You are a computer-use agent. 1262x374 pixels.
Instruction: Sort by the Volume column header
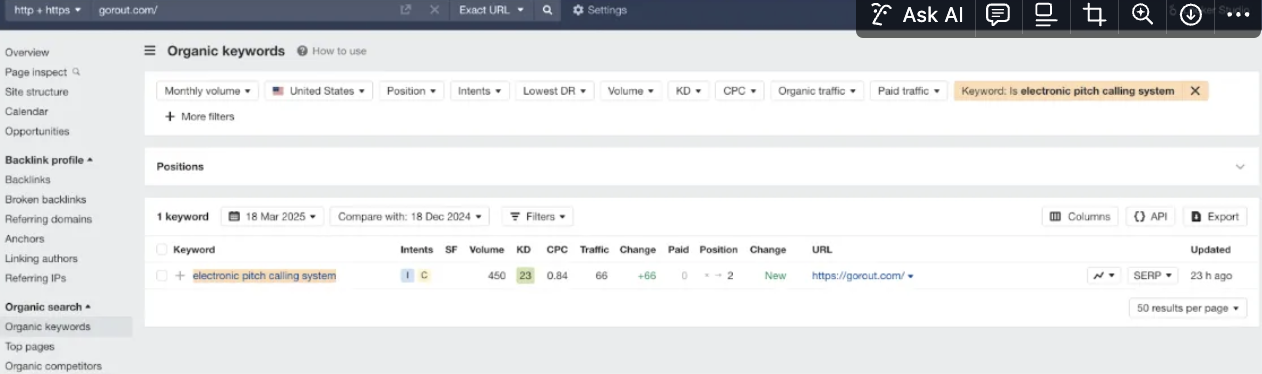coord(487,250)
